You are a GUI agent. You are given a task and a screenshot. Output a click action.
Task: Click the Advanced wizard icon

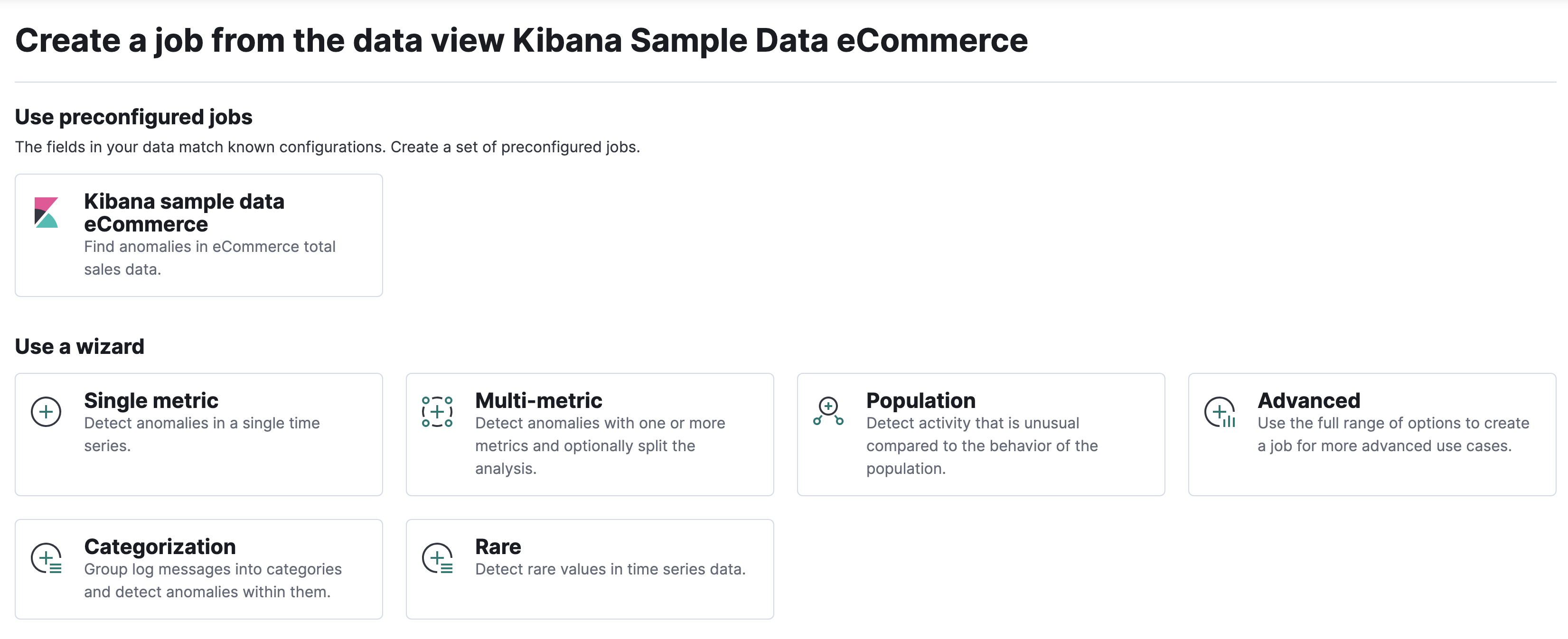(1220, 412)
